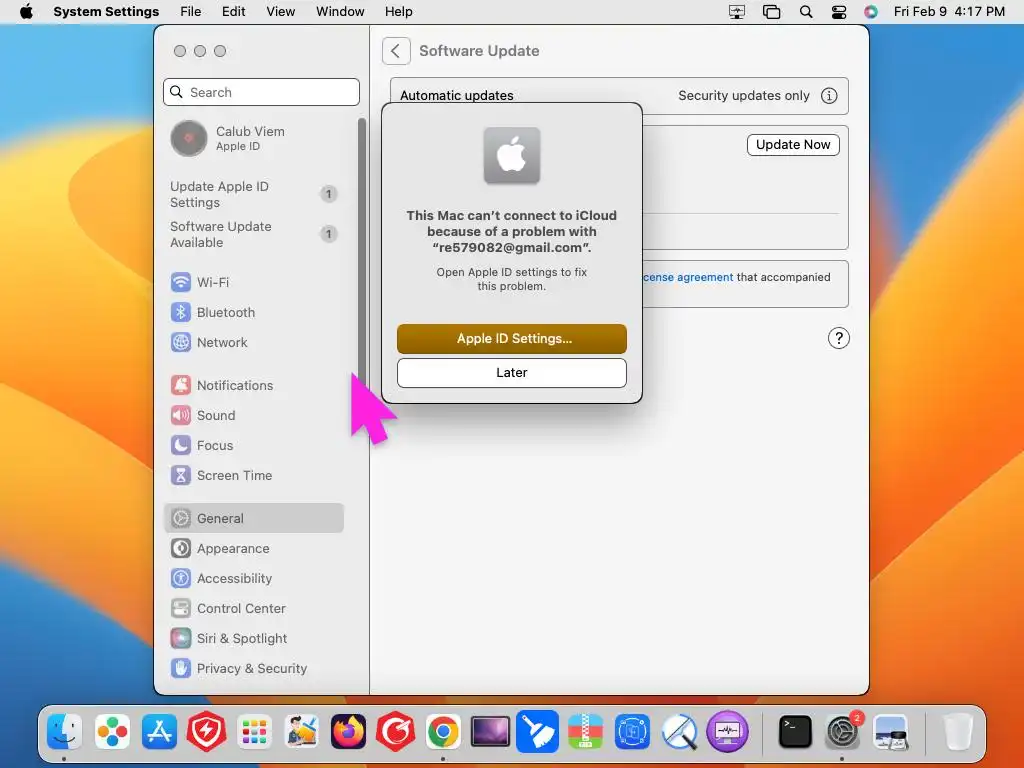This screenshot has height=768, width=1024.
Task: Open Finder from the Dock
Action: 64,731
